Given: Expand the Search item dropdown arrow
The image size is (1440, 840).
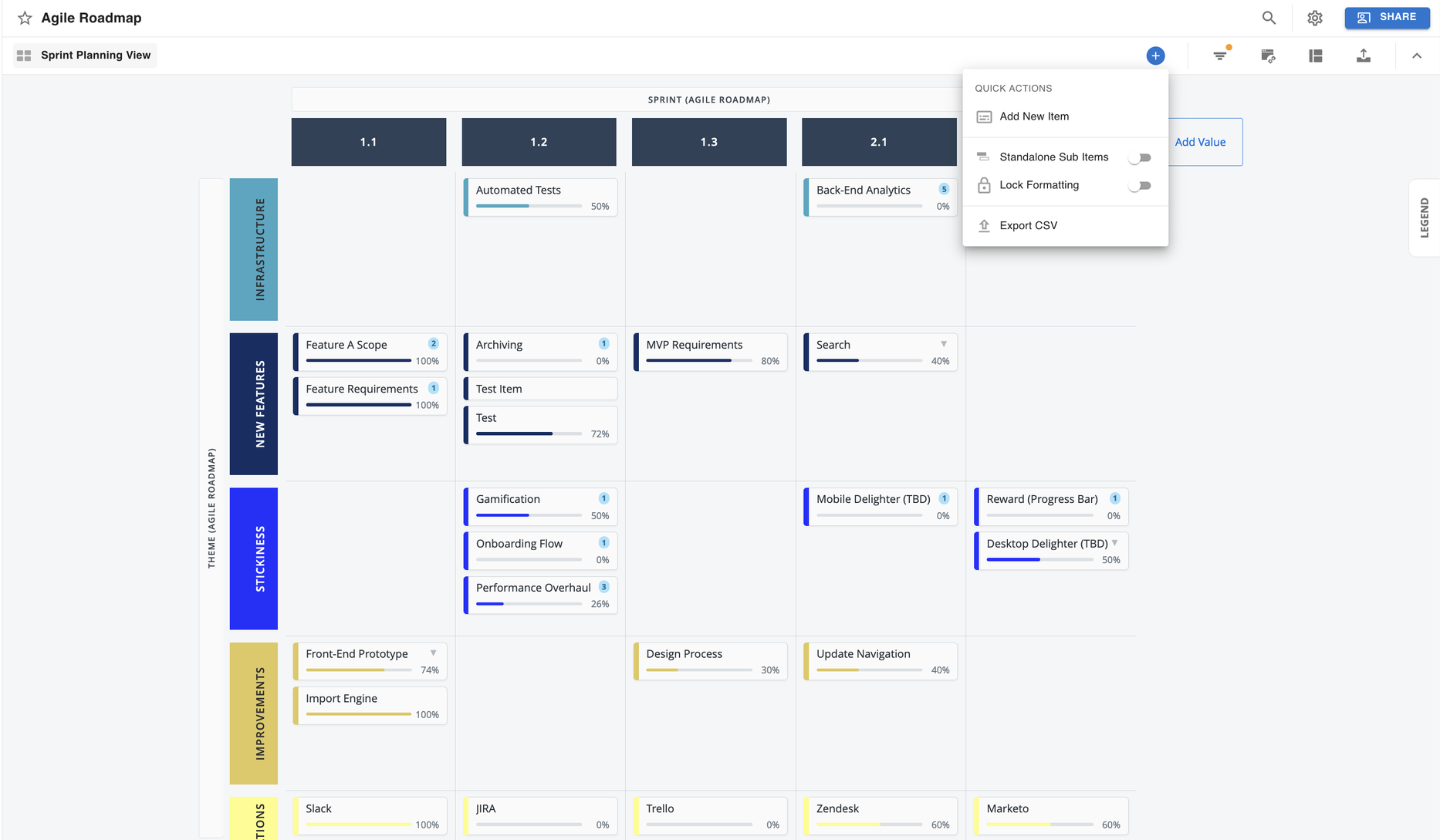Looking at the screenshot, I should pyautogui.click(x=944, y=344).
